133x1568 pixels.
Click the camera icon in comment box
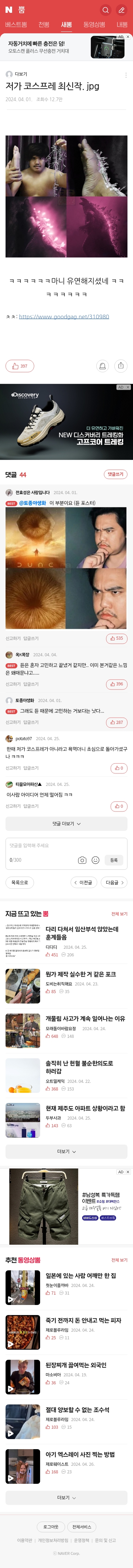(x=82, y=860)
